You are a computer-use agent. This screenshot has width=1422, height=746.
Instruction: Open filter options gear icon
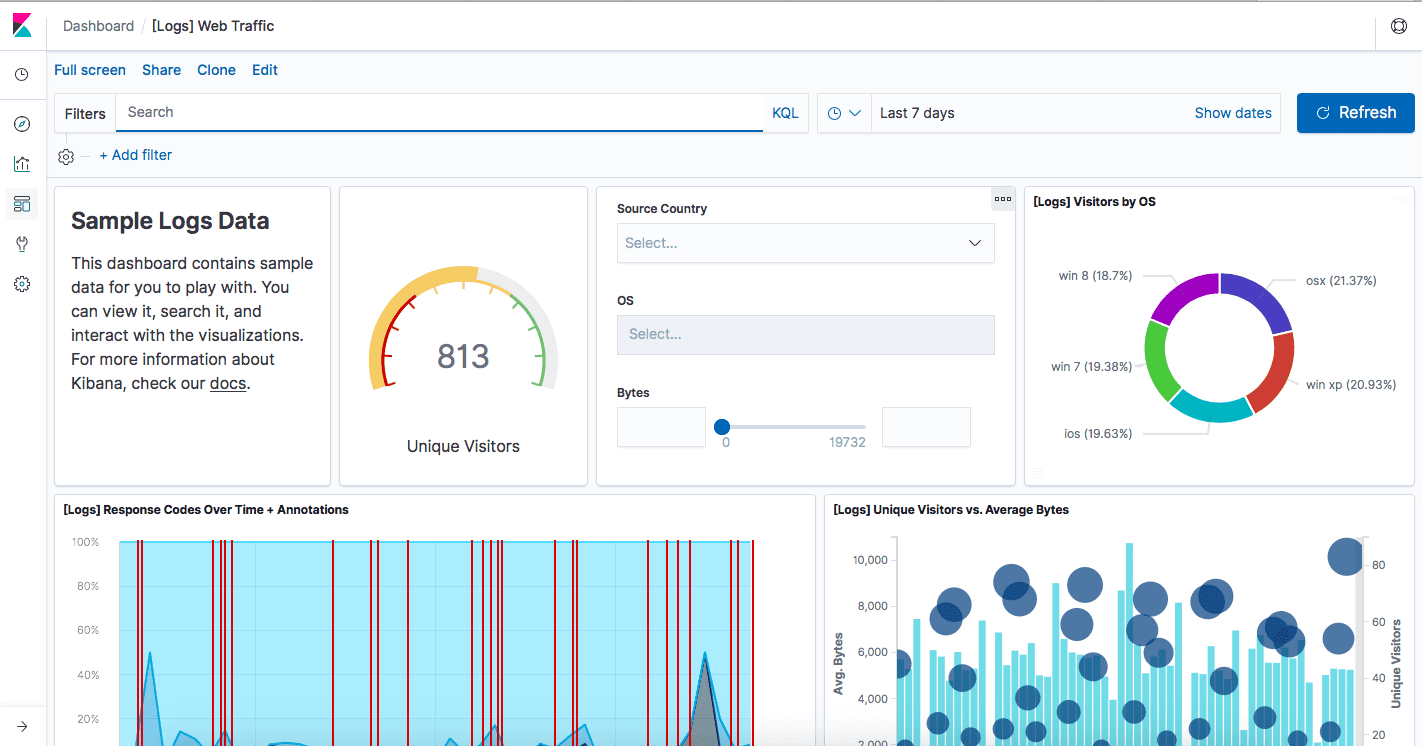point(66,156)
